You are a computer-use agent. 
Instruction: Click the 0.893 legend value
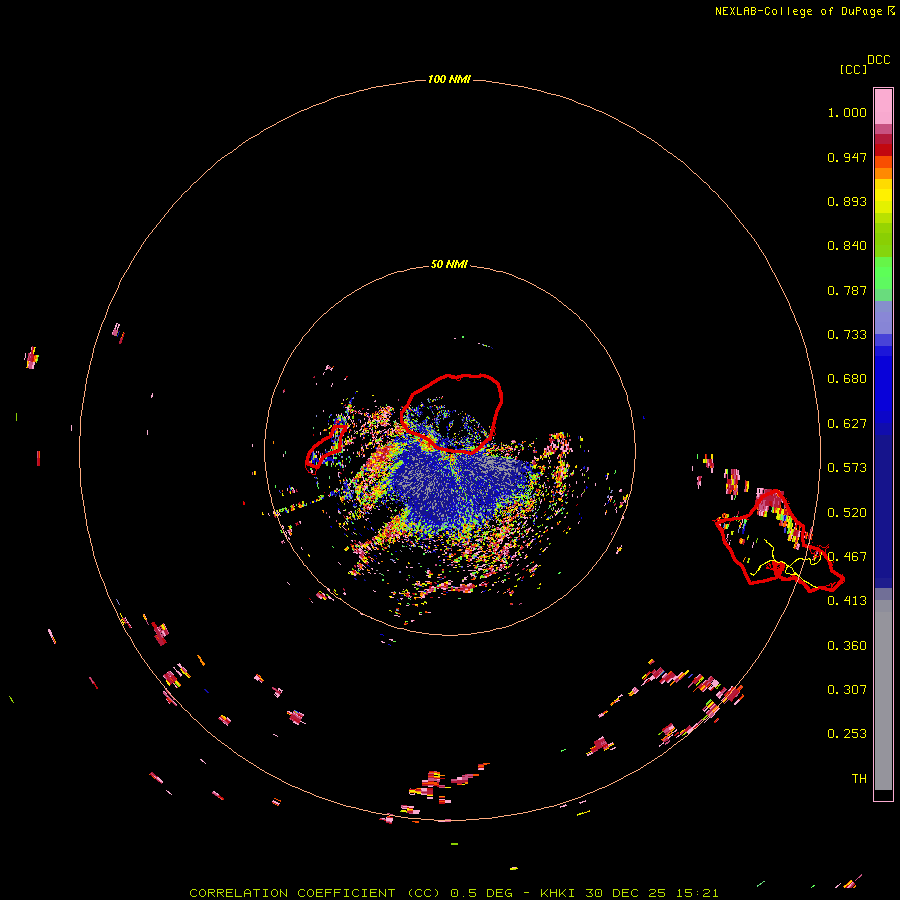pyautogui.click(x=847, y=201)
